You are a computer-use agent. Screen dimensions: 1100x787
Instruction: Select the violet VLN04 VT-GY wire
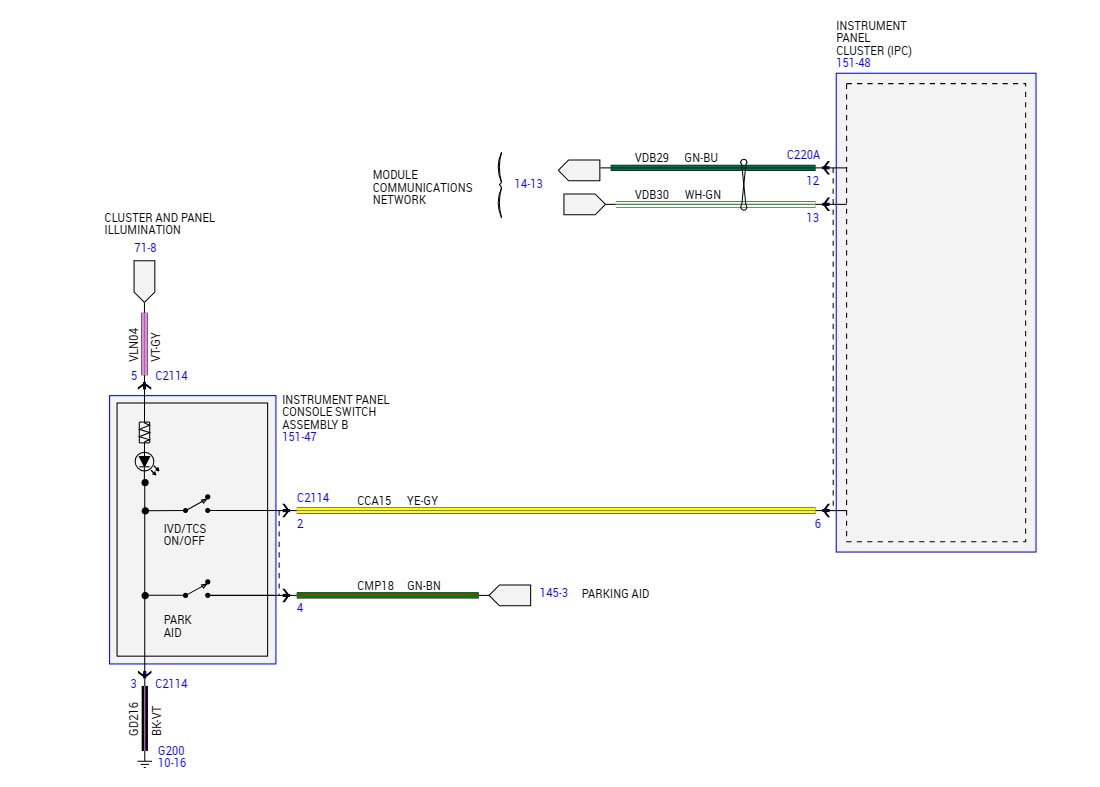144,343
